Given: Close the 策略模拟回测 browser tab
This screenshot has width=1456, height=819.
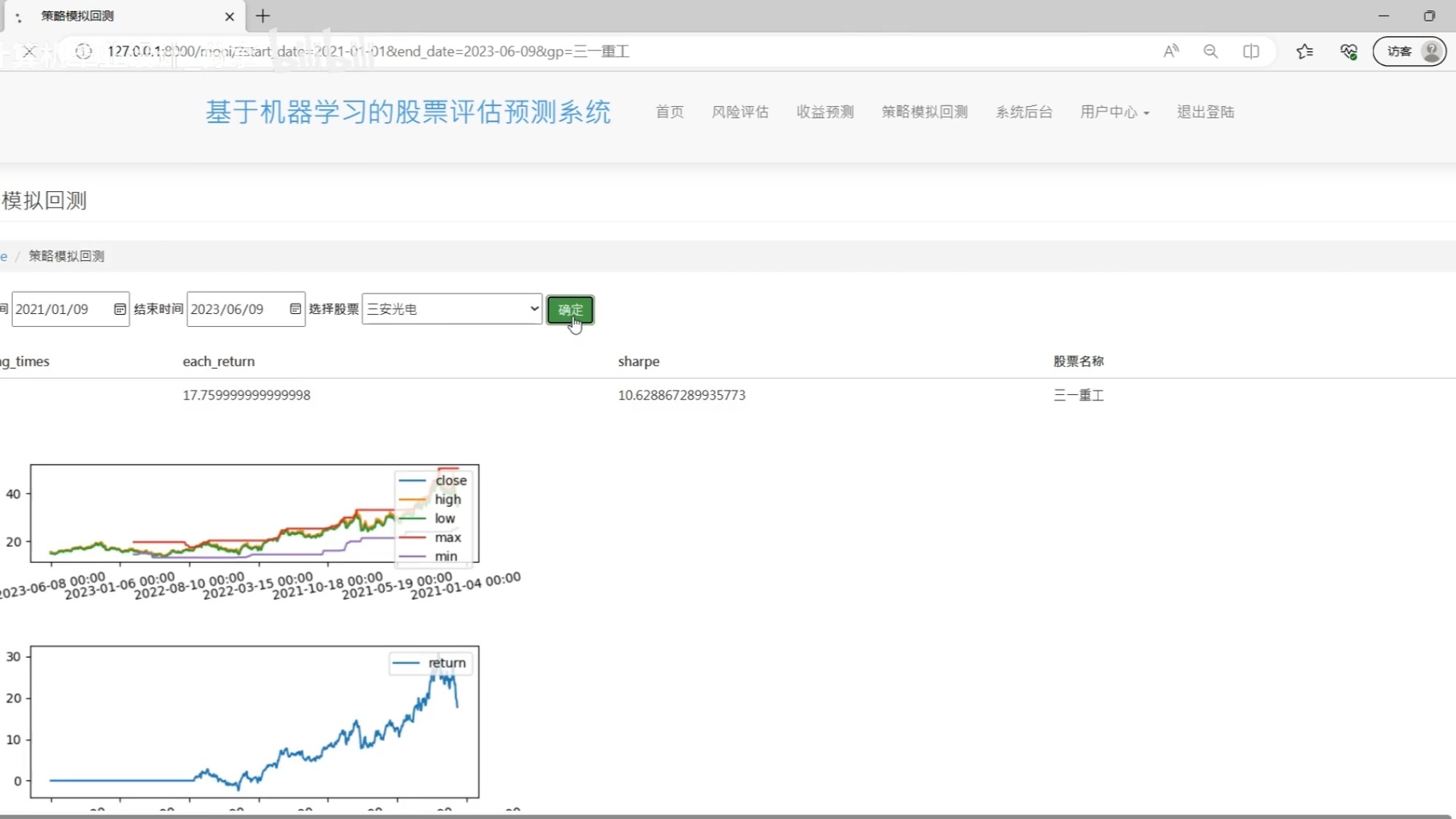Looking at the screenshot, I should click(230, 16).
